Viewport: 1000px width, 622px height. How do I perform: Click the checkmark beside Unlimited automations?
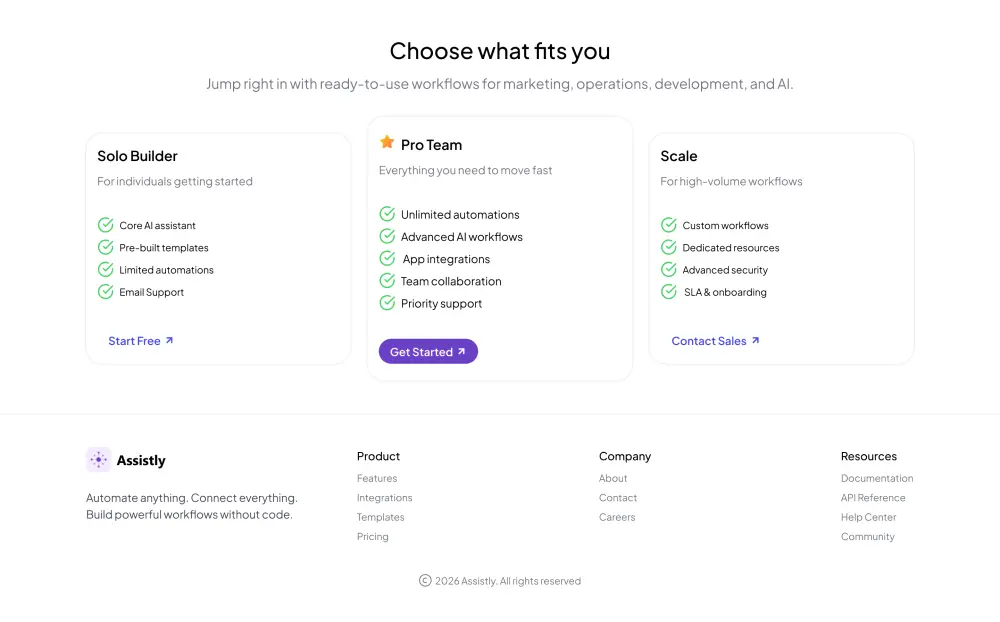coord(387,214)
